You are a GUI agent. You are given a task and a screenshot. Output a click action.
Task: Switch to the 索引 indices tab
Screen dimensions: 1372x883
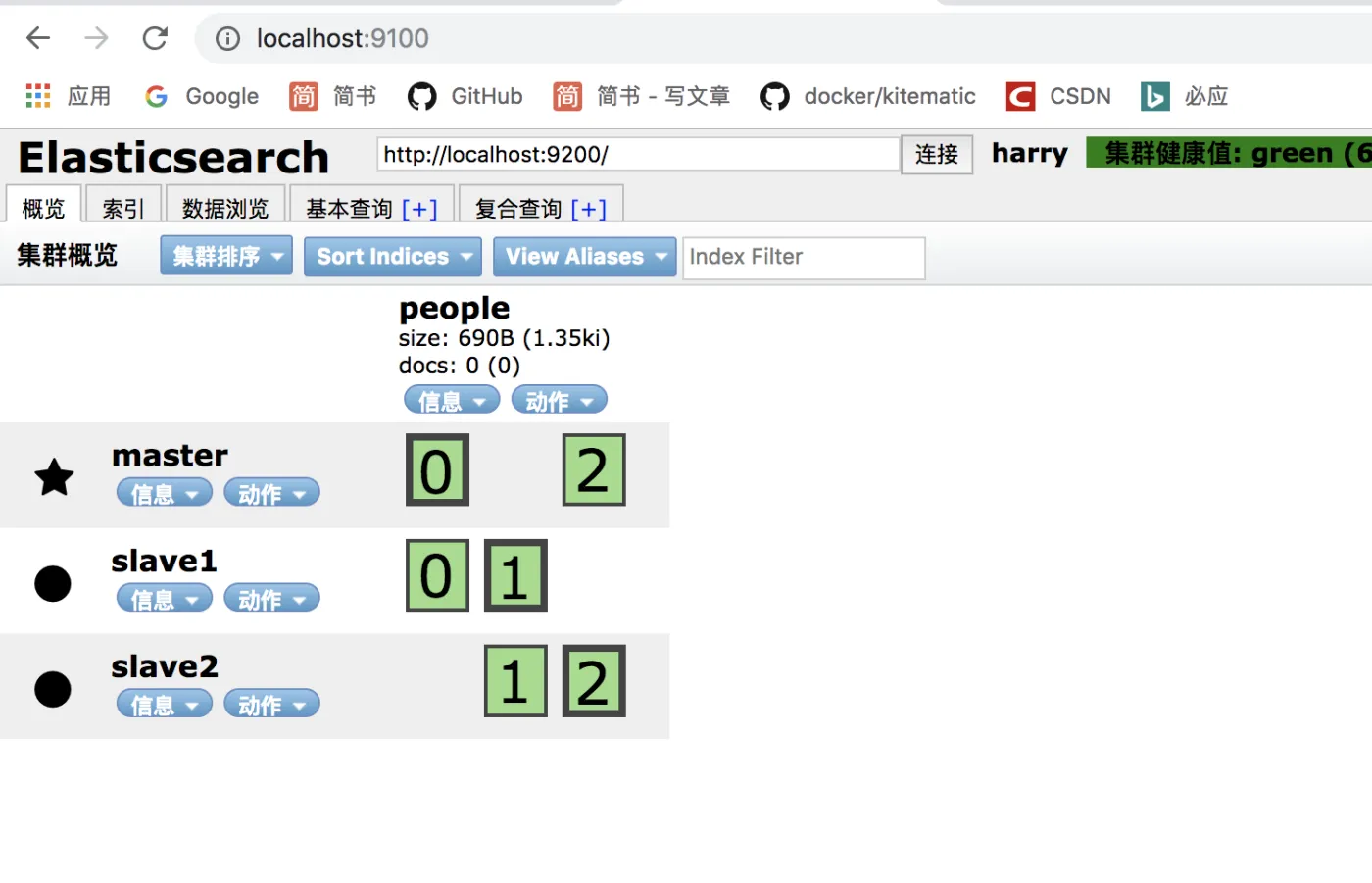pos(123,206)
